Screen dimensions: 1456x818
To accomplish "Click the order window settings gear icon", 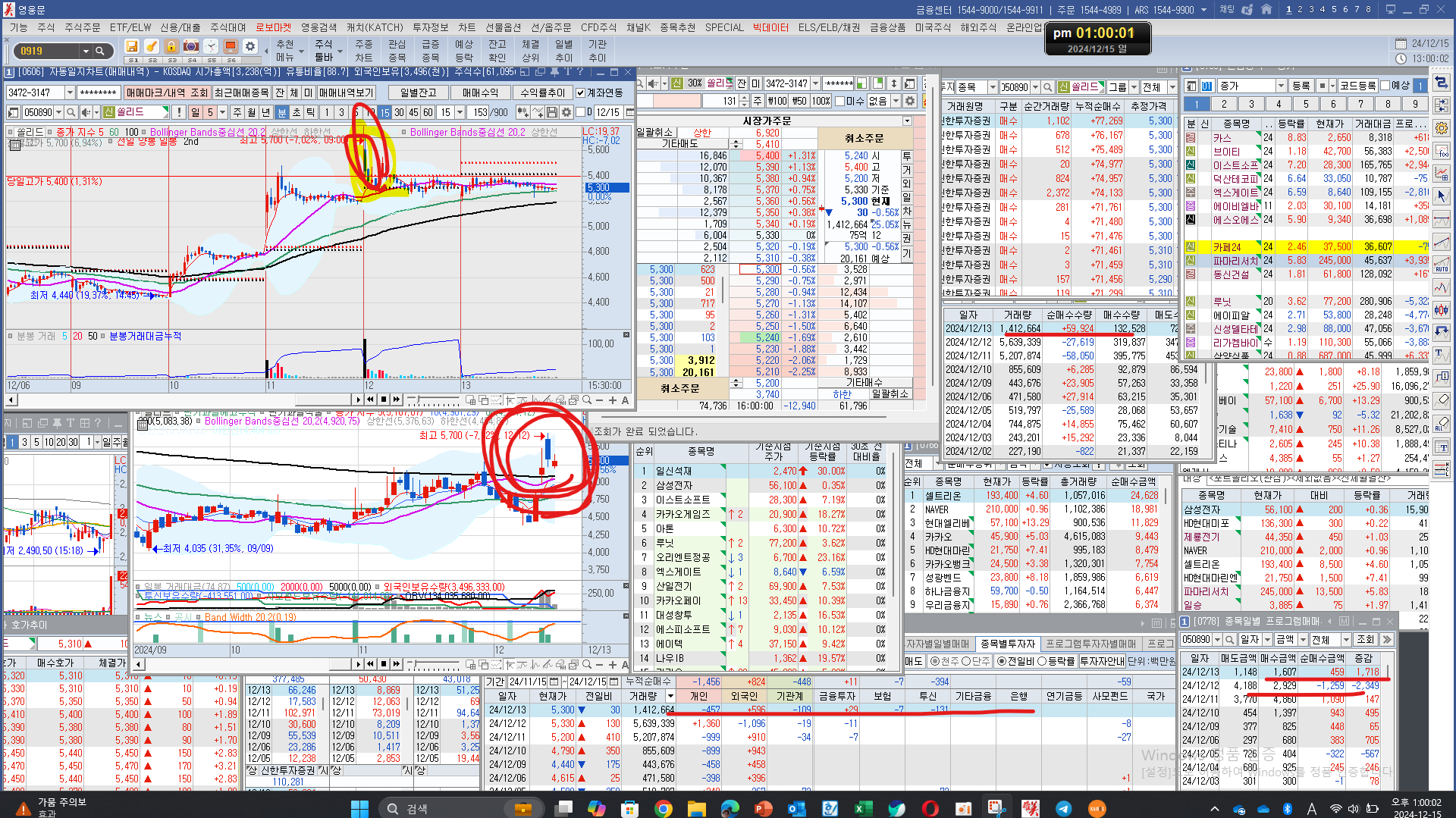I will 910,101.
